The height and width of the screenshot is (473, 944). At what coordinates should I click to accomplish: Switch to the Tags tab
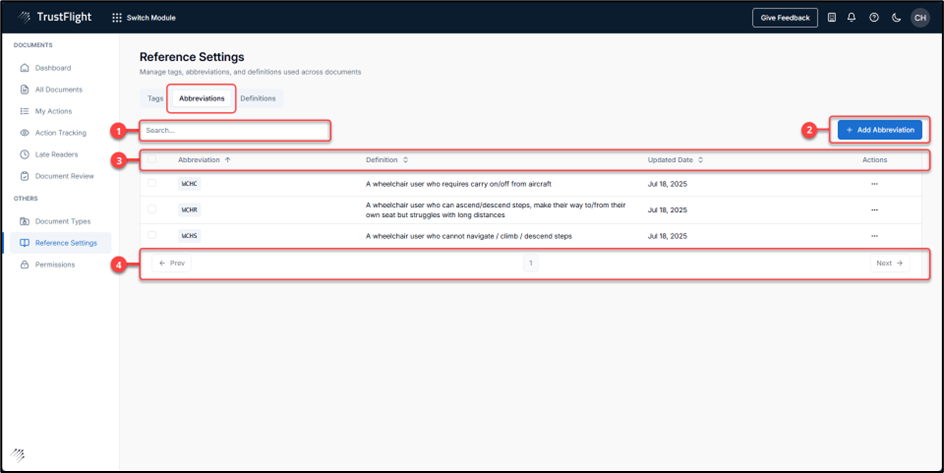coord(155,98)
